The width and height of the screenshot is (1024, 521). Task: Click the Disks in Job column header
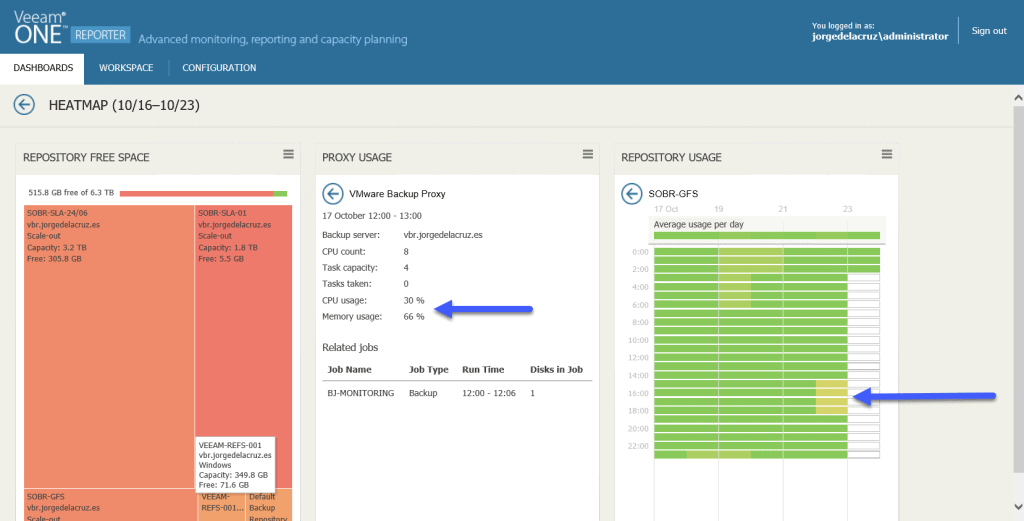coord(556,370)
